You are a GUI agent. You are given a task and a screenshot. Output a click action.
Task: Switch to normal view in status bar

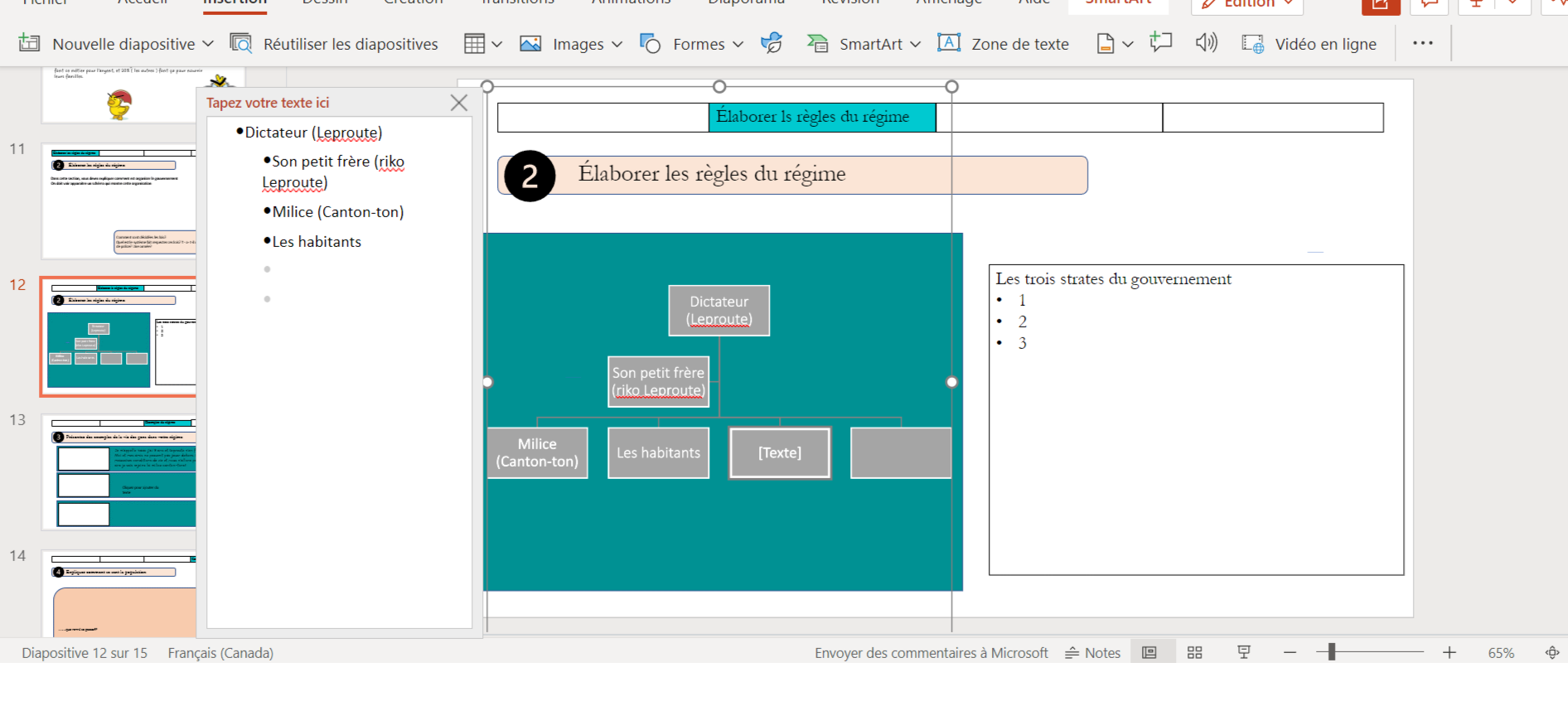[x=1149, y=653]
